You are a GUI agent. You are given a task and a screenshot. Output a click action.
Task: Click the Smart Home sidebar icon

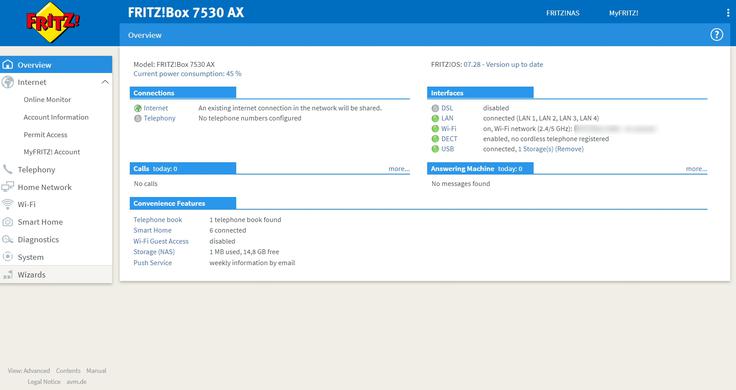coord(8,222)
